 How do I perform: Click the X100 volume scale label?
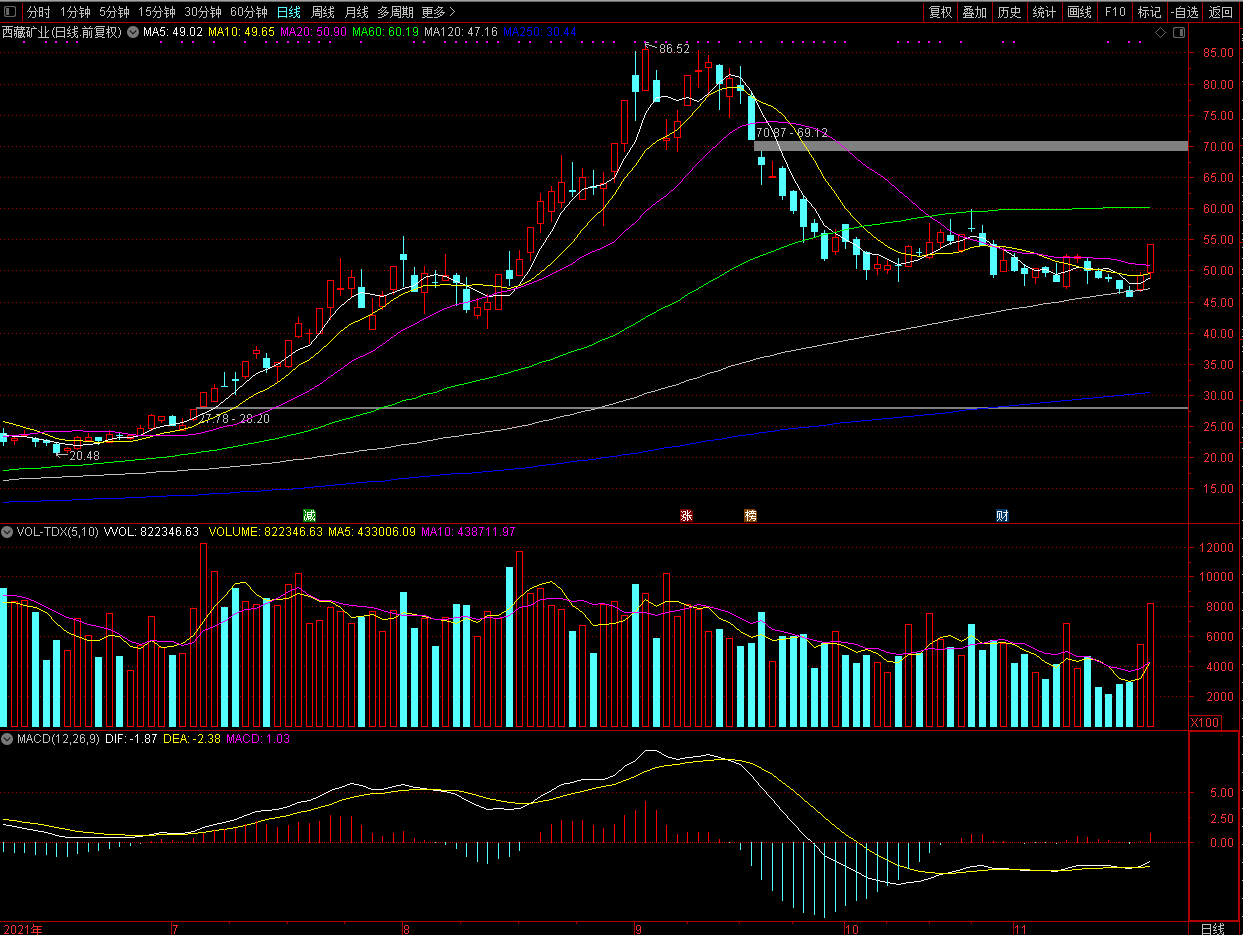tap(1204, 722)
